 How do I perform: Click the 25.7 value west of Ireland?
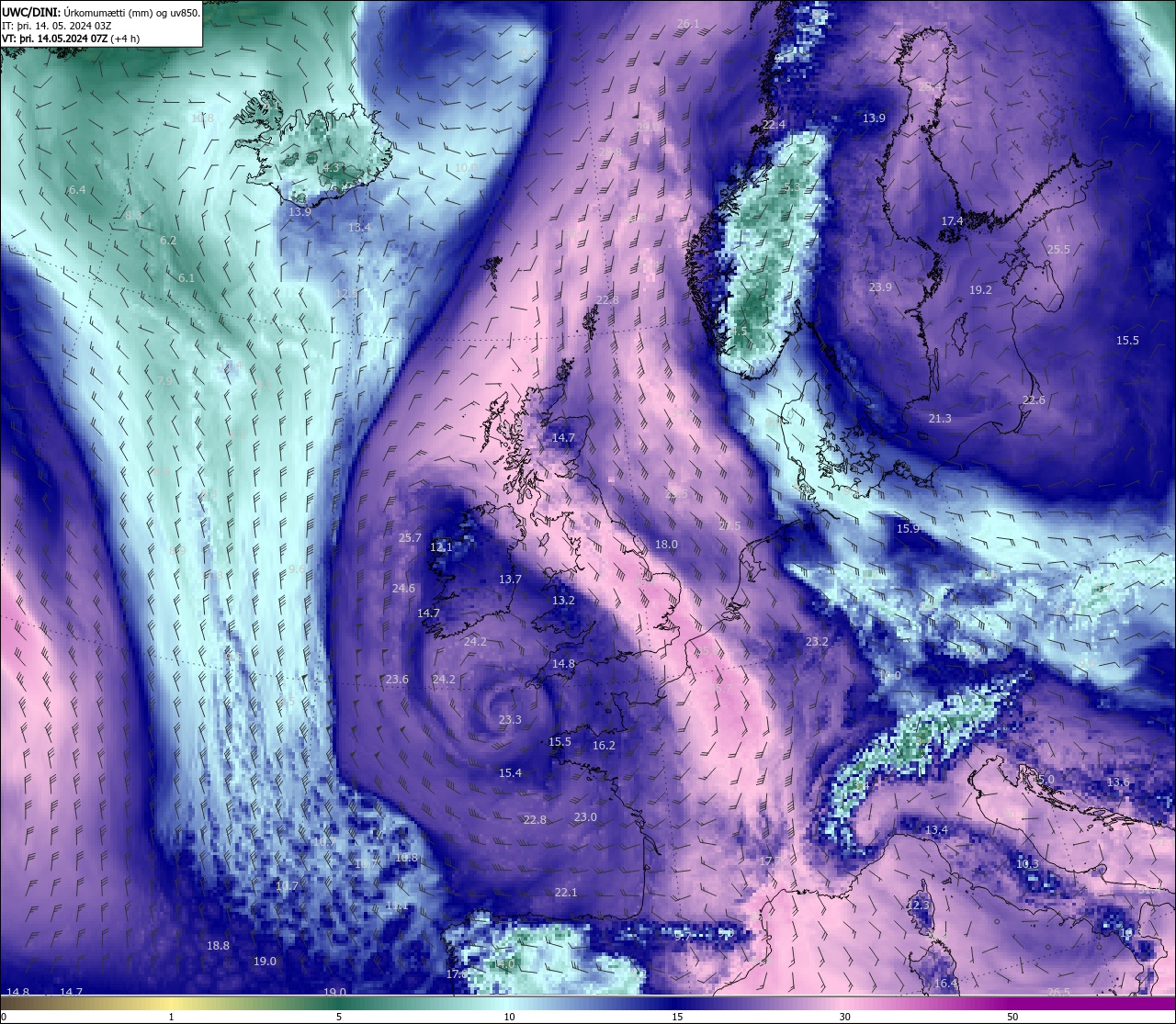(410, 537)
